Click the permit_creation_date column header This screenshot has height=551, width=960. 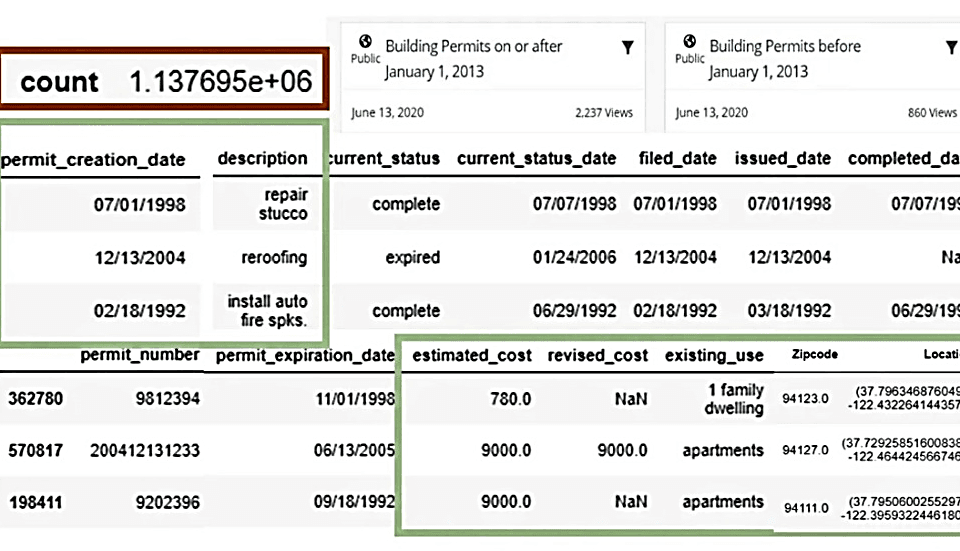pos(94,159)
